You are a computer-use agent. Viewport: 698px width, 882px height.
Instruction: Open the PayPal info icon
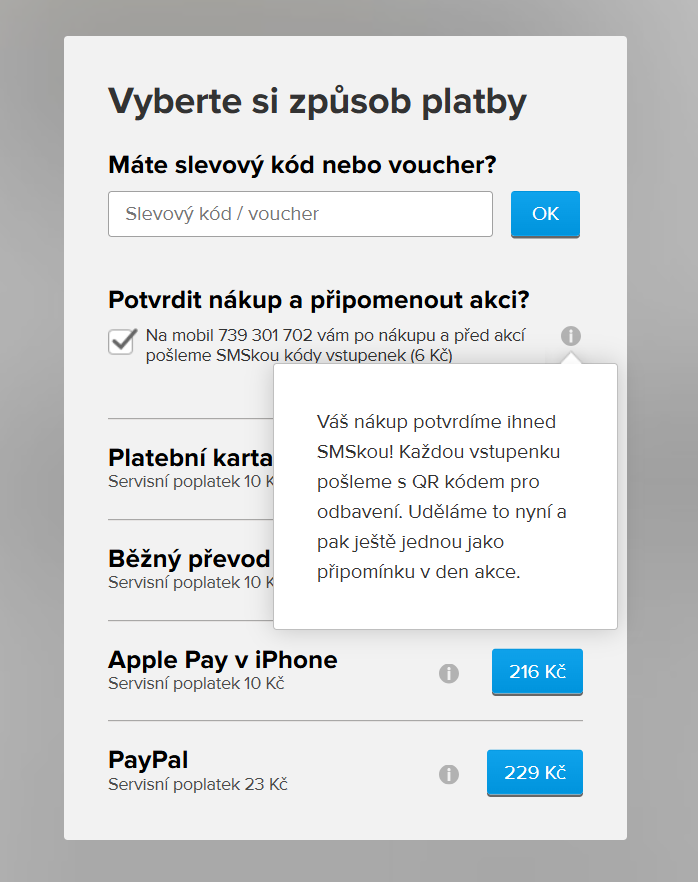tap(449, 774)
